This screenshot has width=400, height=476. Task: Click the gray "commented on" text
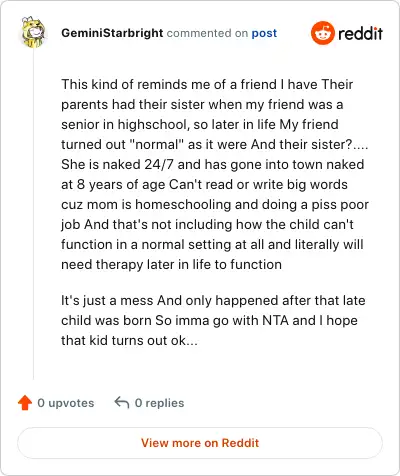[x=207, y=33]
